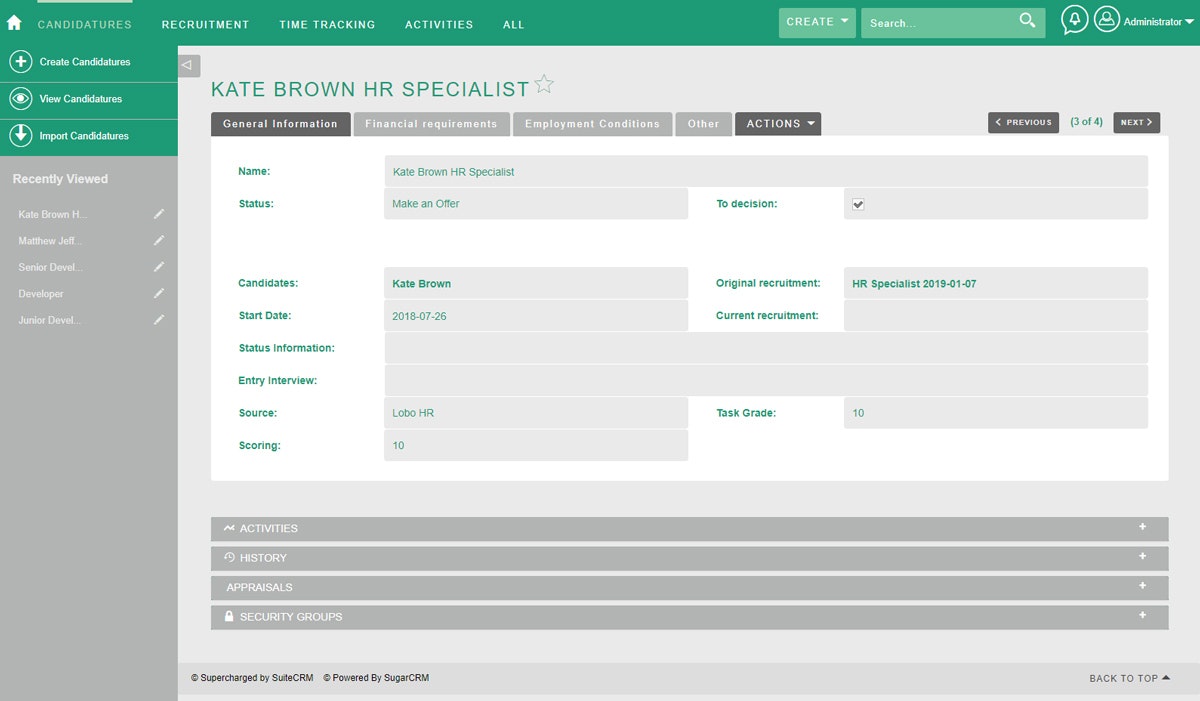Open the HR Specialist 2019-01-07 recruitment link
The image size is (1200, 701).
[x=914, y=284]
